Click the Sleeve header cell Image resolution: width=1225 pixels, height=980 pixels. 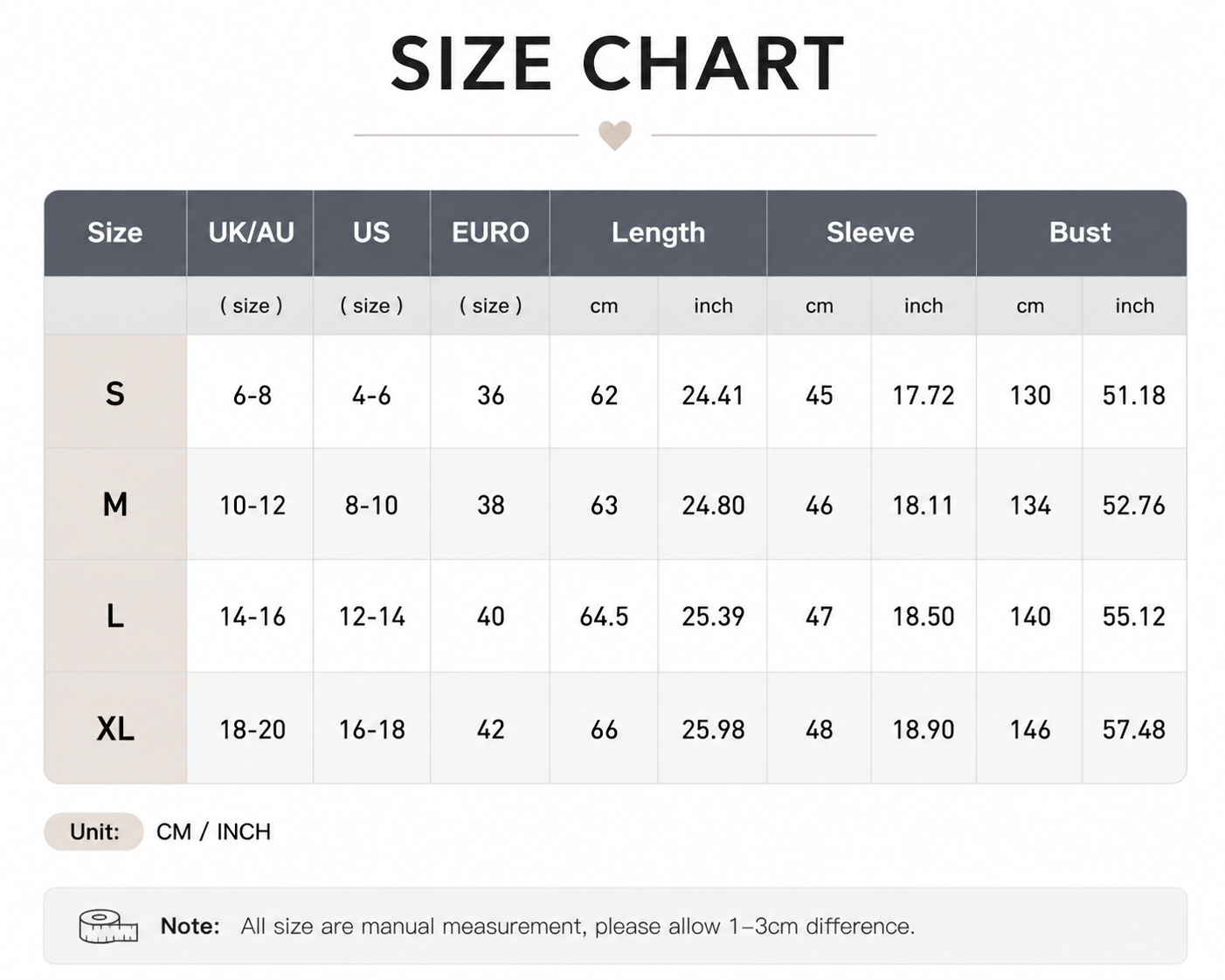(870, 232)
